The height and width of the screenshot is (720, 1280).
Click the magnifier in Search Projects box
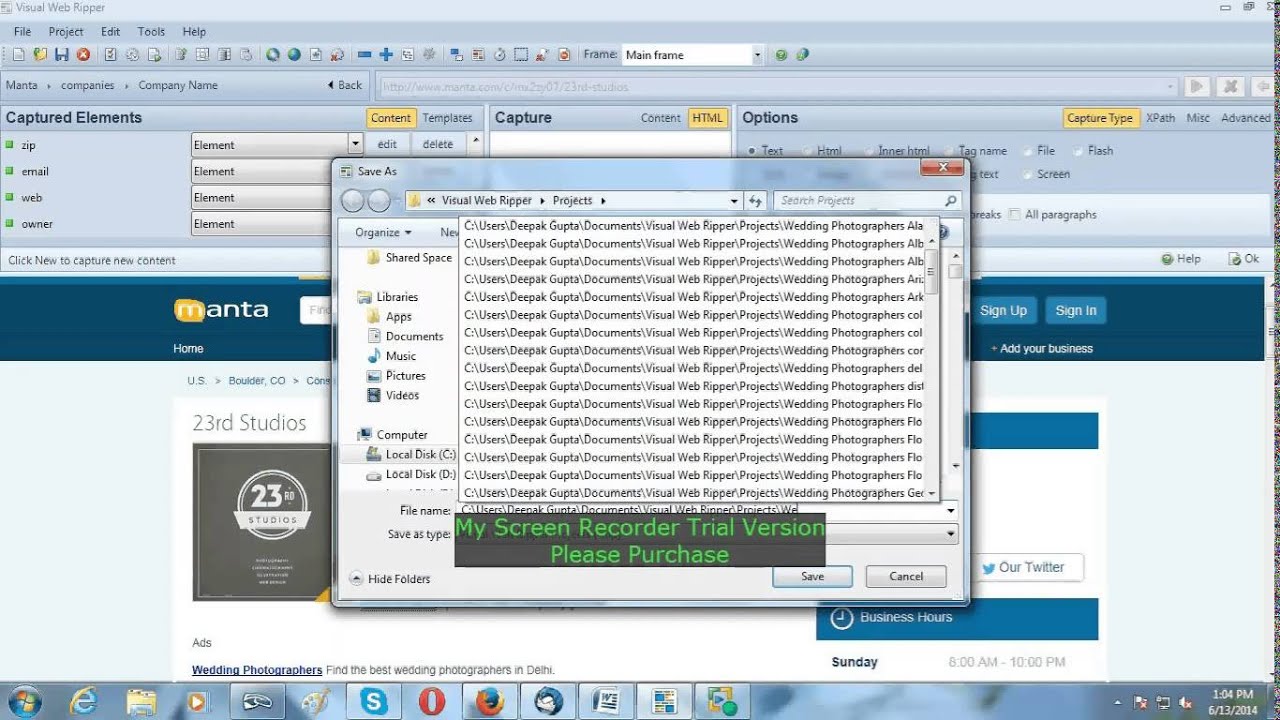950,201
